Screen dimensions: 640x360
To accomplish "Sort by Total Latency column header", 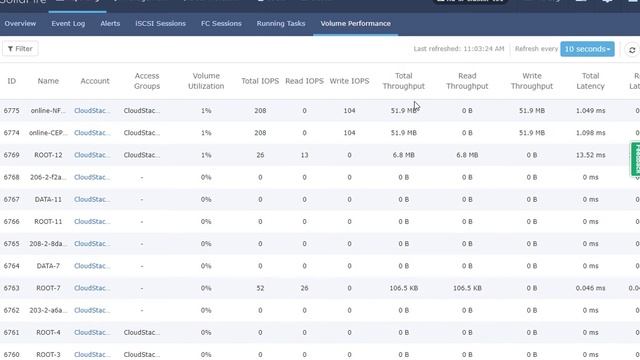I will [590, 81].
